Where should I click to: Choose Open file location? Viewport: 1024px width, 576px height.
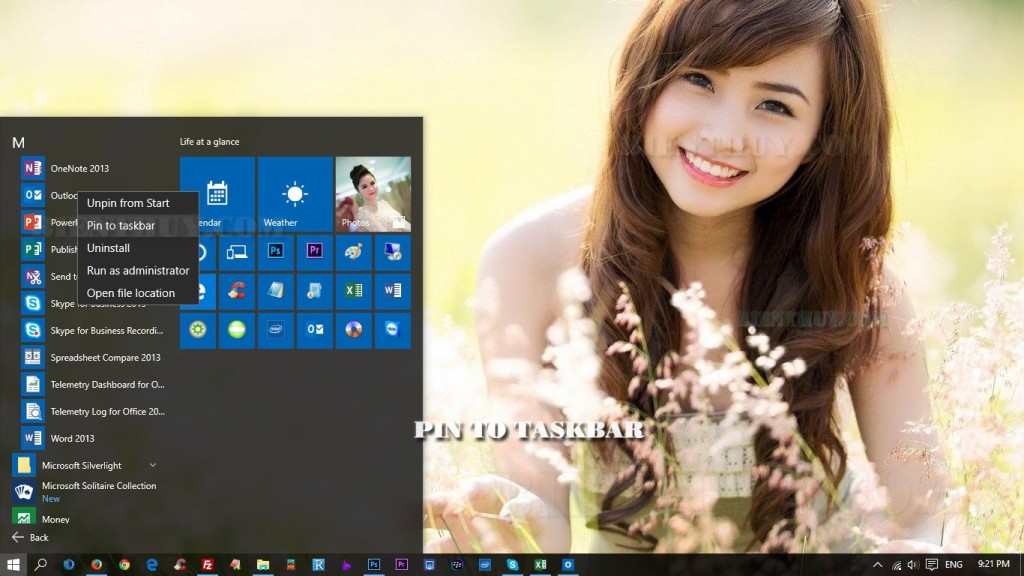click(x=138, y=293)
